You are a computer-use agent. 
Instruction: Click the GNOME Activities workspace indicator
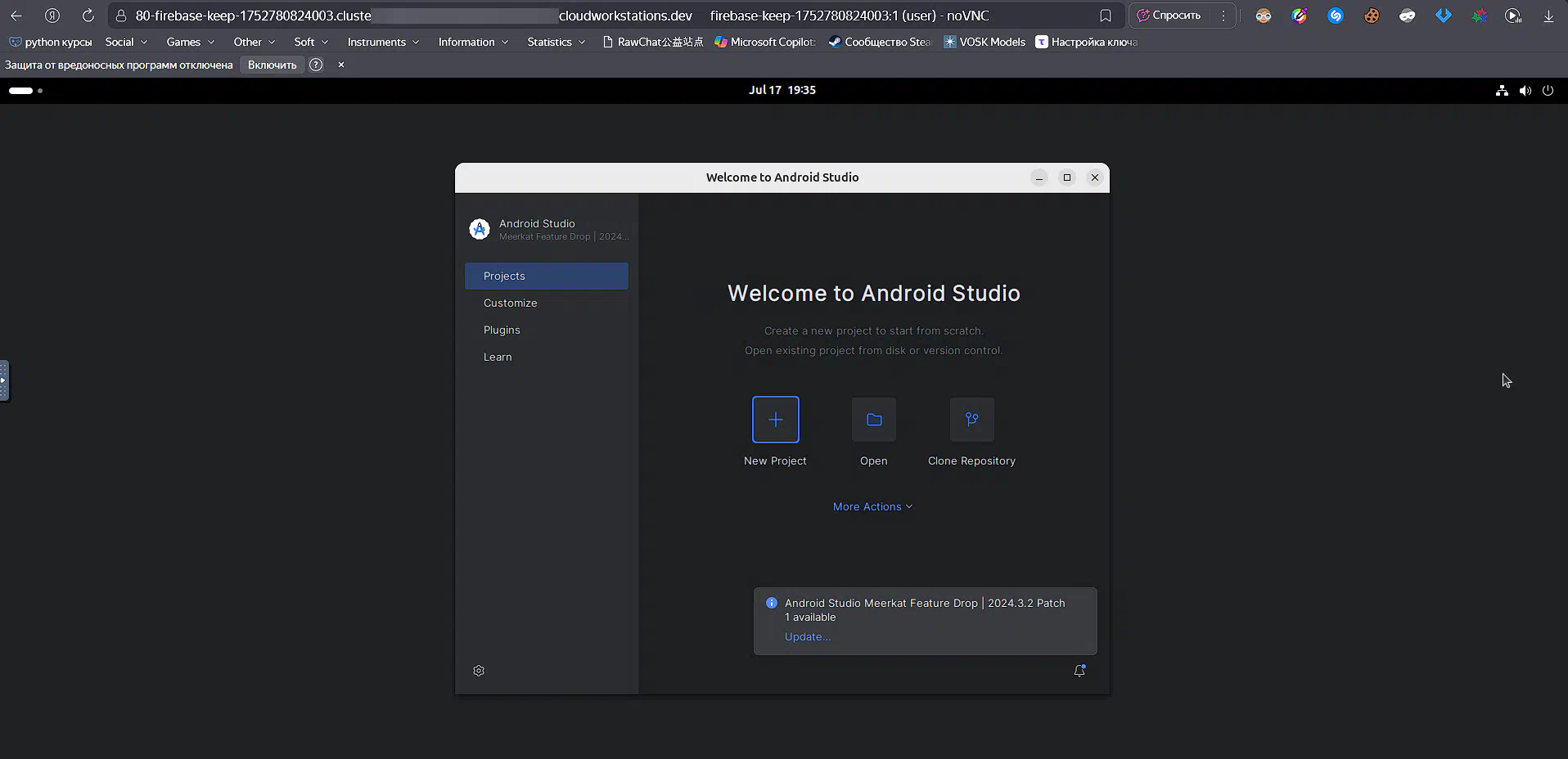point(25,91)
